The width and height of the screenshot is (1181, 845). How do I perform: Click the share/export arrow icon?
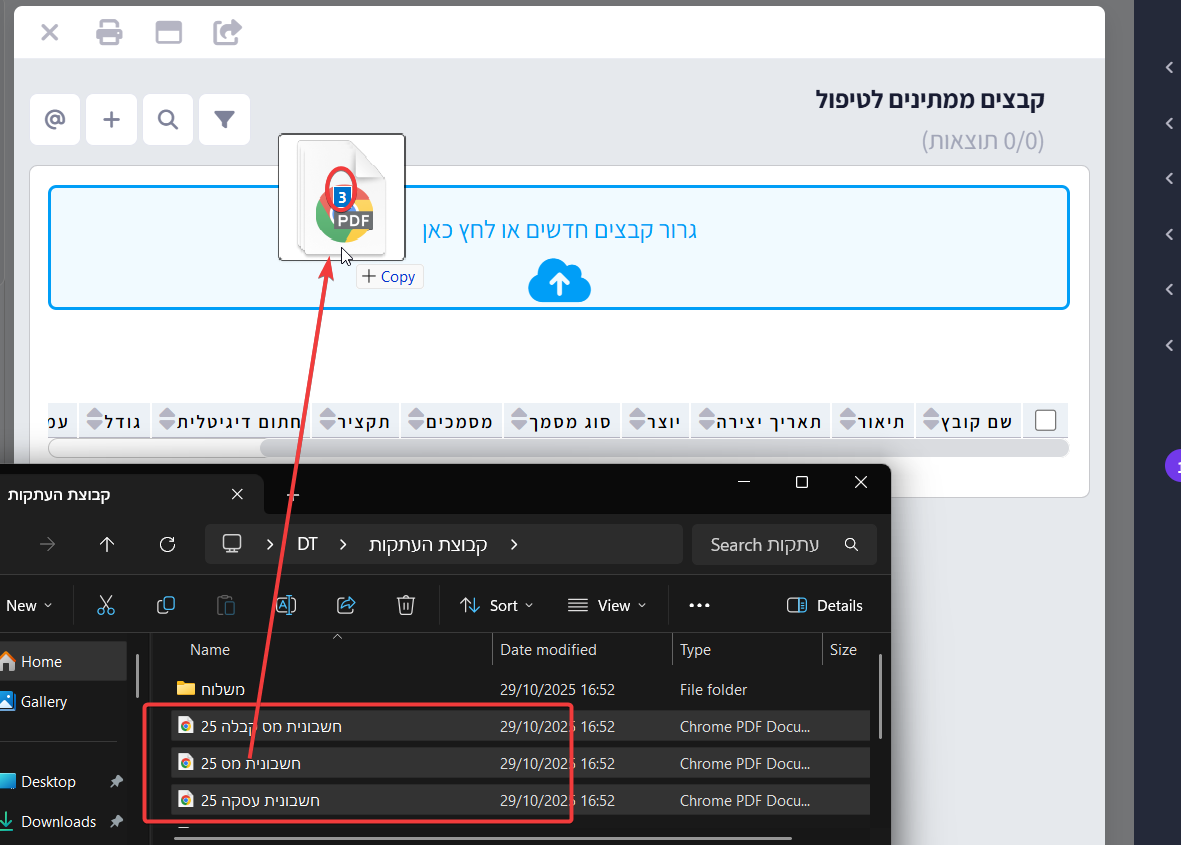pyautogui.click(x=228, y=33)
